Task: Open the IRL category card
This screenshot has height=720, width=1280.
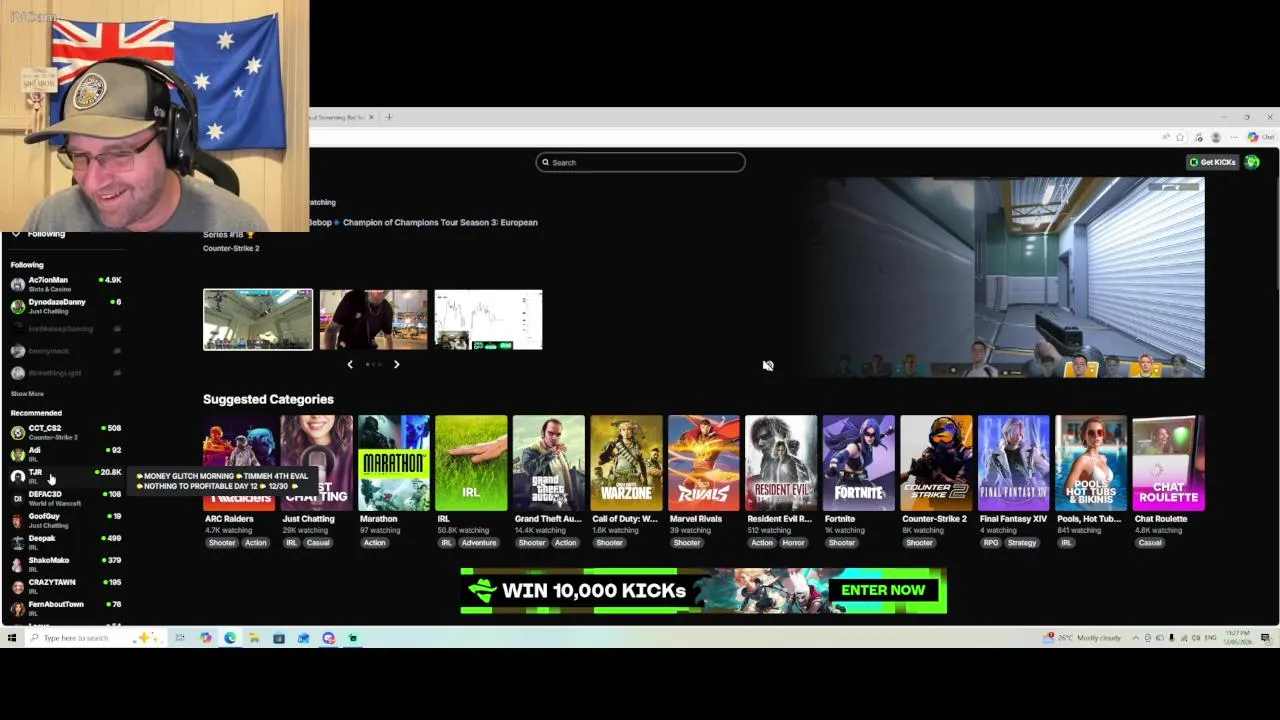Action: (x=471, y=463)
